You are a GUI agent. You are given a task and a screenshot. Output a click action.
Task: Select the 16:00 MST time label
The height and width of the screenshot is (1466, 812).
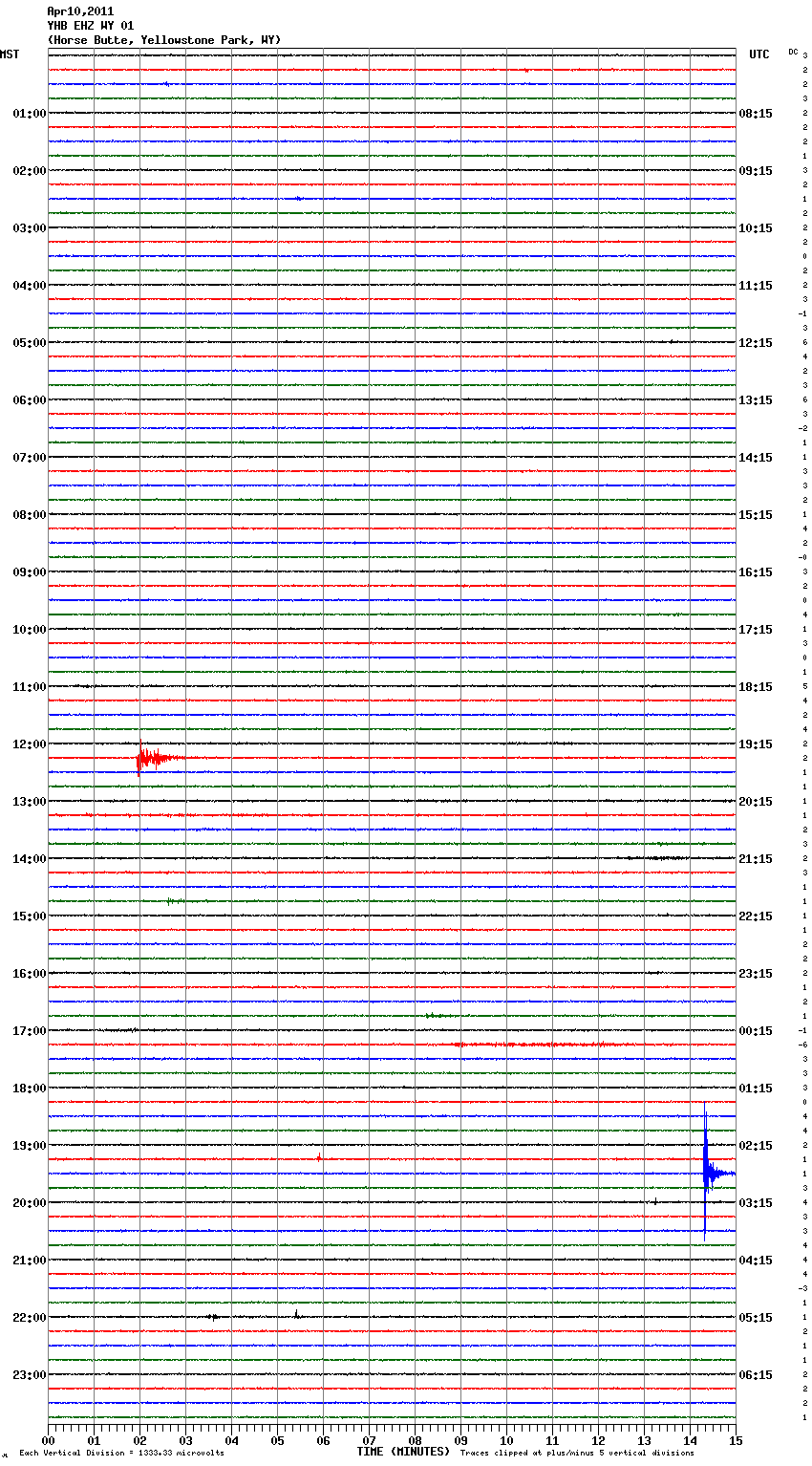point(30,974)
